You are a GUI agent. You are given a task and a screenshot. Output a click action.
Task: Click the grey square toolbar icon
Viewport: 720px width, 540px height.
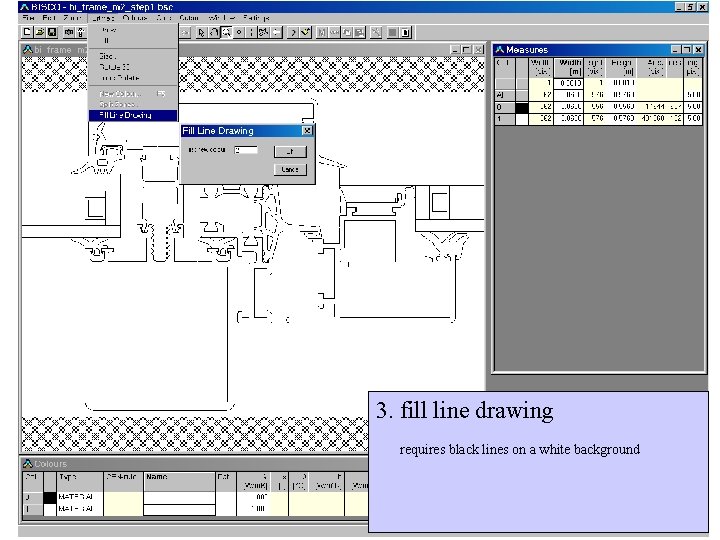tap(393, 32)
